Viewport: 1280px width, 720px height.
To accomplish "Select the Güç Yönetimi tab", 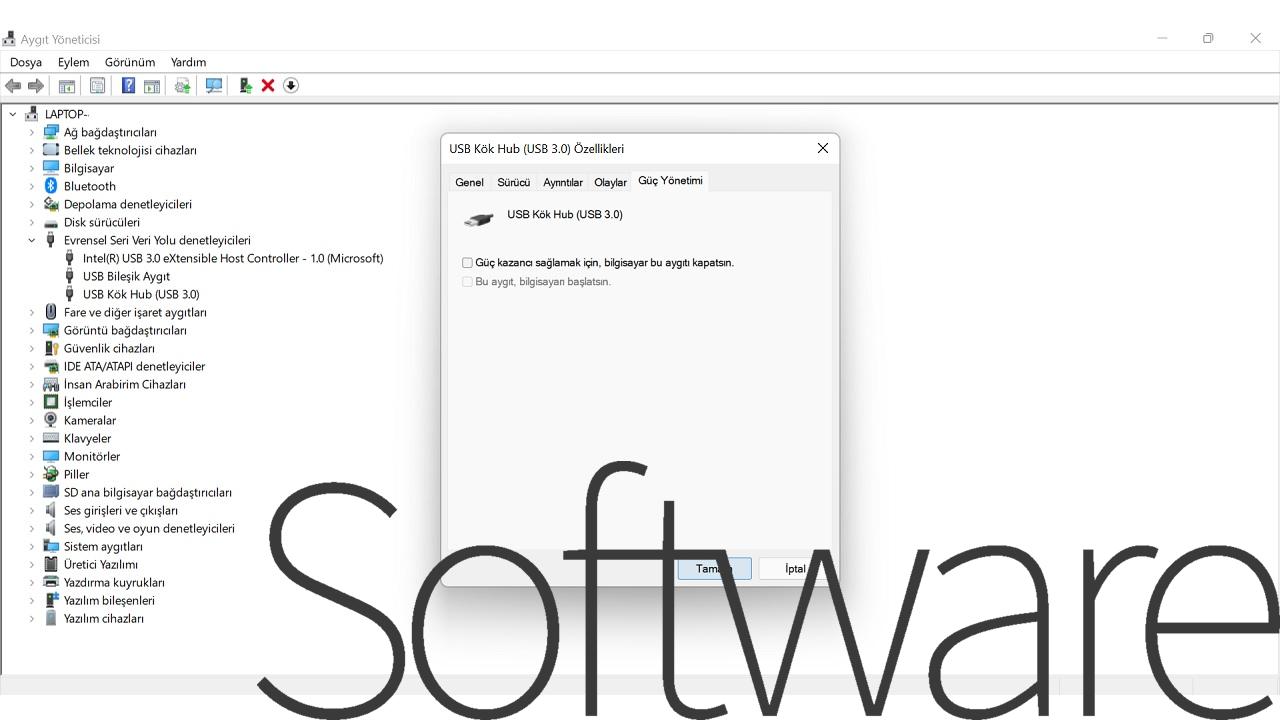I will coord(670,181).
